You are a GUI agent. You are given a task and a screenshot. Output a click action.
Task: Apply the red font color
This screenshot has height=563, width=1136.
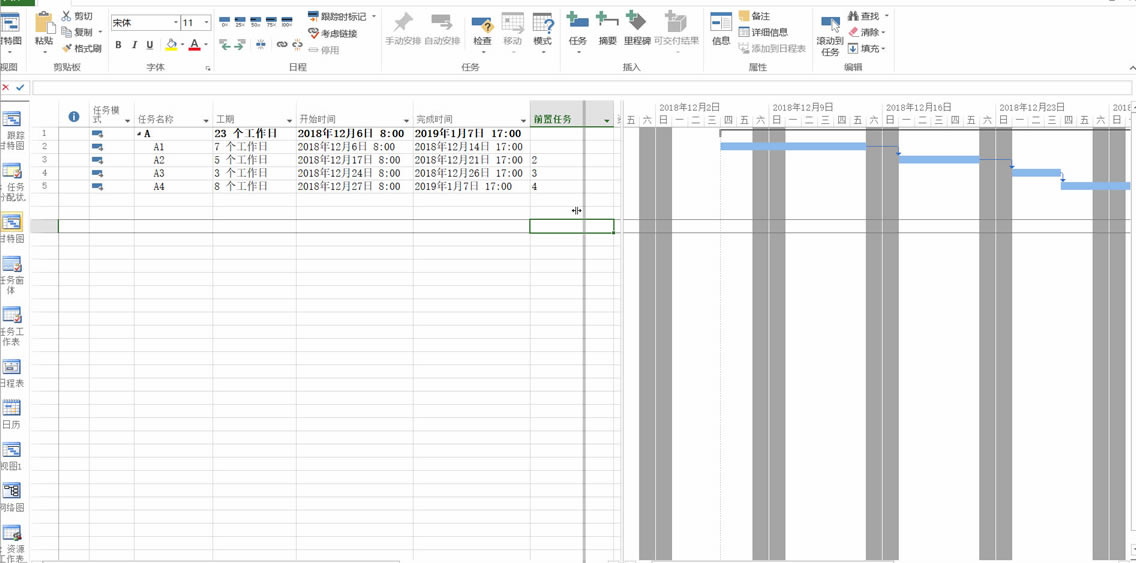pos(194,45)
